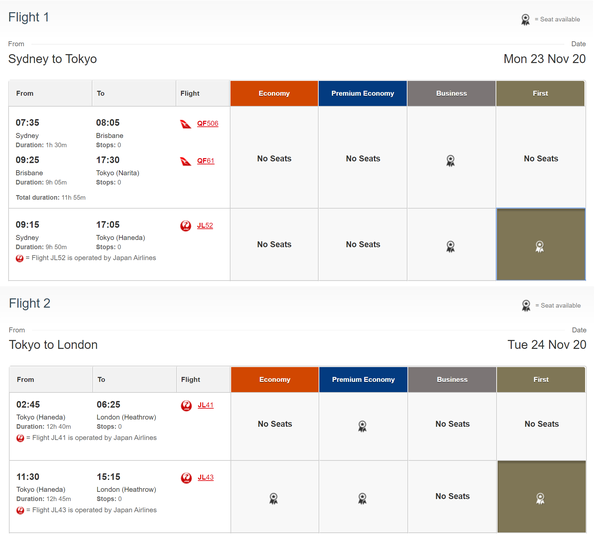596x539 pixels.
Task: Click Japan Airlines logo beside JL52 link
Action: point(185,226)
